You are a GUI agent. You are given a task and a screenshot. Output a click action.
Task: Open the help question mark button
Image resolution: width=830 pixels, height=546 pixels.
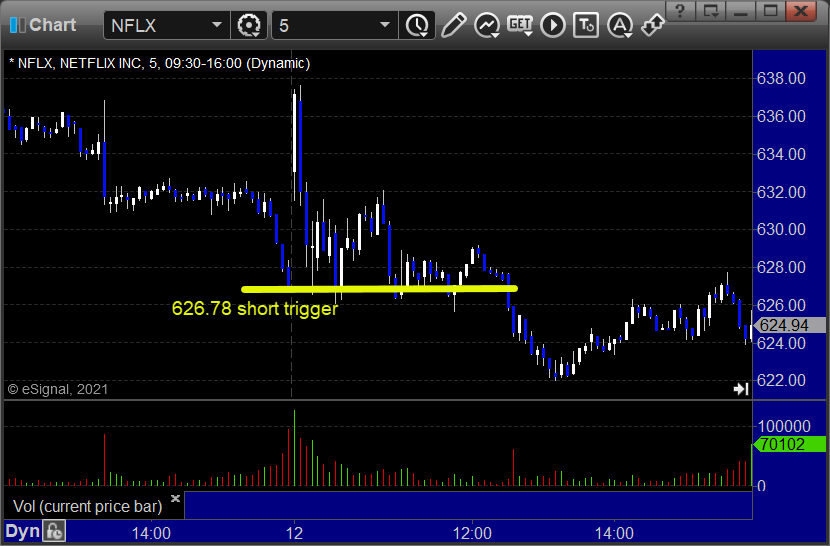tap(680, 10)
